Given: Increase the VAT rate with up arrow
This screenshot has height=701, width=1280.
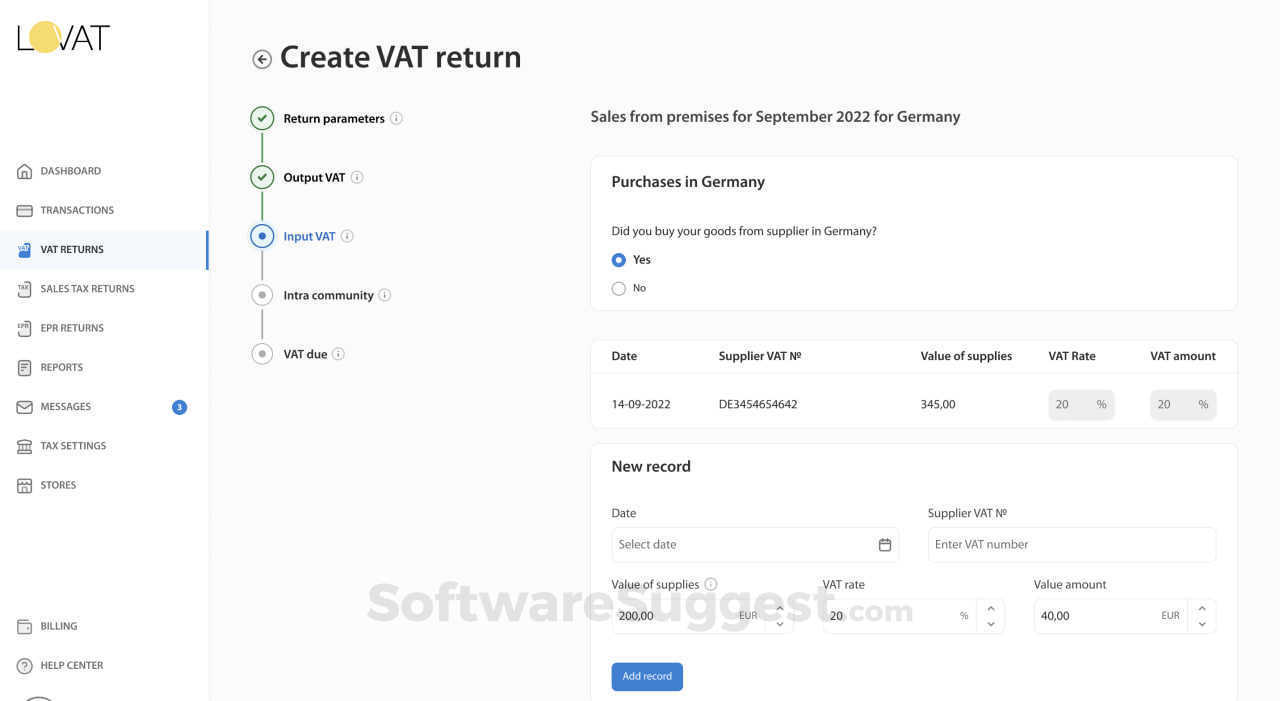Looking at the screenshot, I should pos(991,608).
